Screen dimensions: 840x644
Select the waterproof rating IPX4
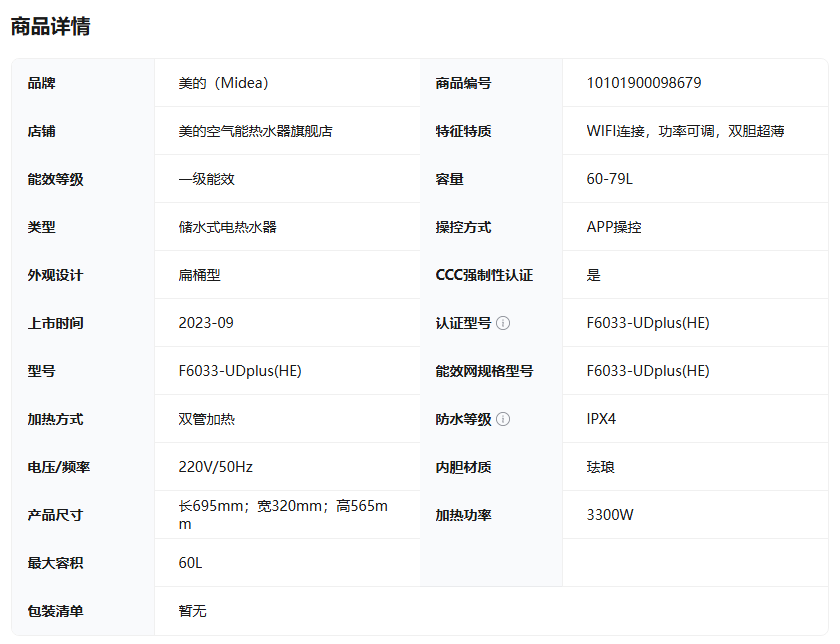tap(601, 419)
